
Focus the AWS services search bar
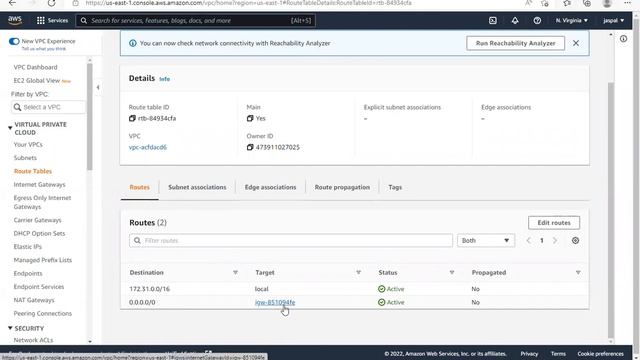pyautogui.click(x=196, y=20)
